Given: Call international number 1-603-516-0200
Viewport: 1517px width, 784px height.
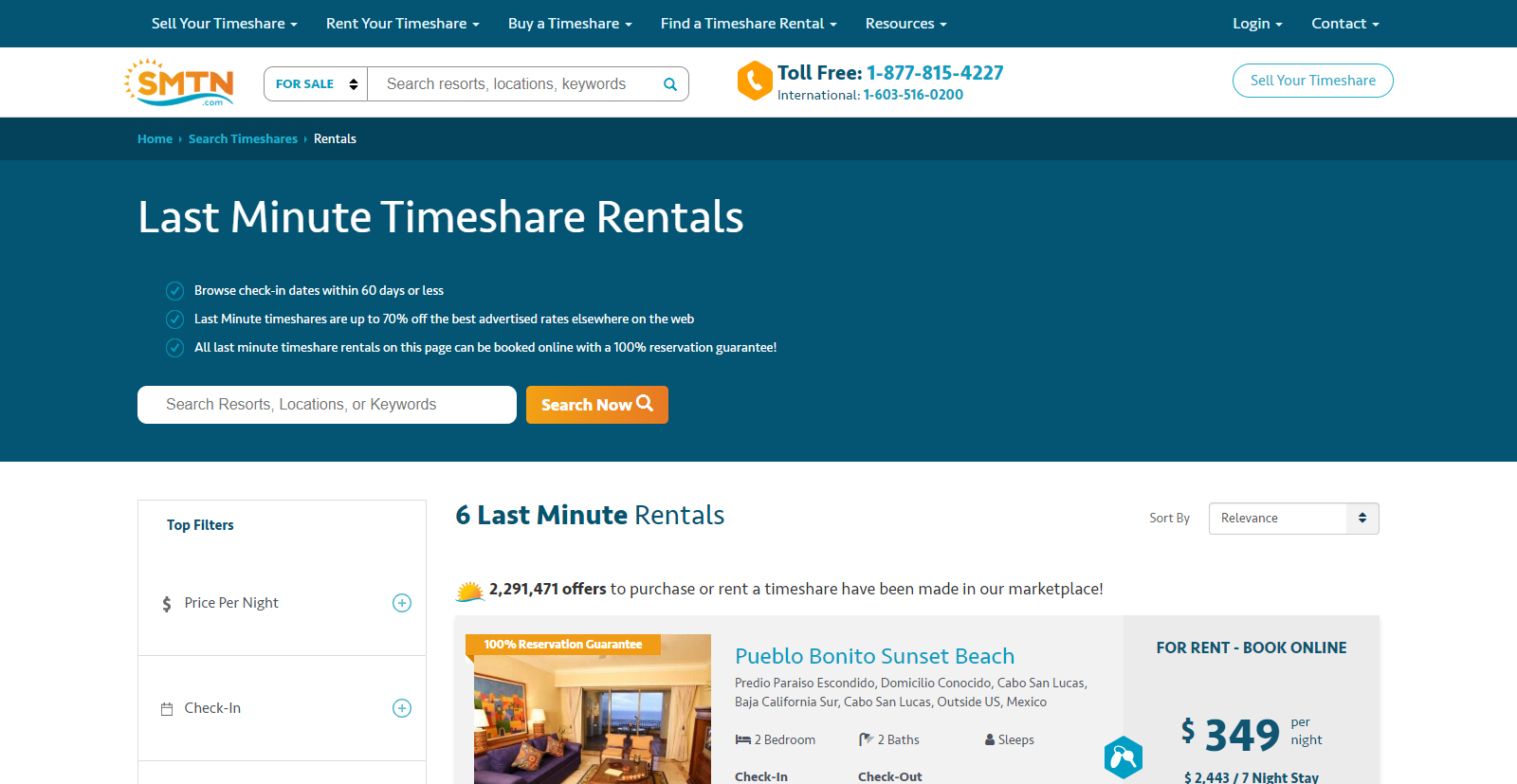Looking at the screenshot, I should pos(913,95).
